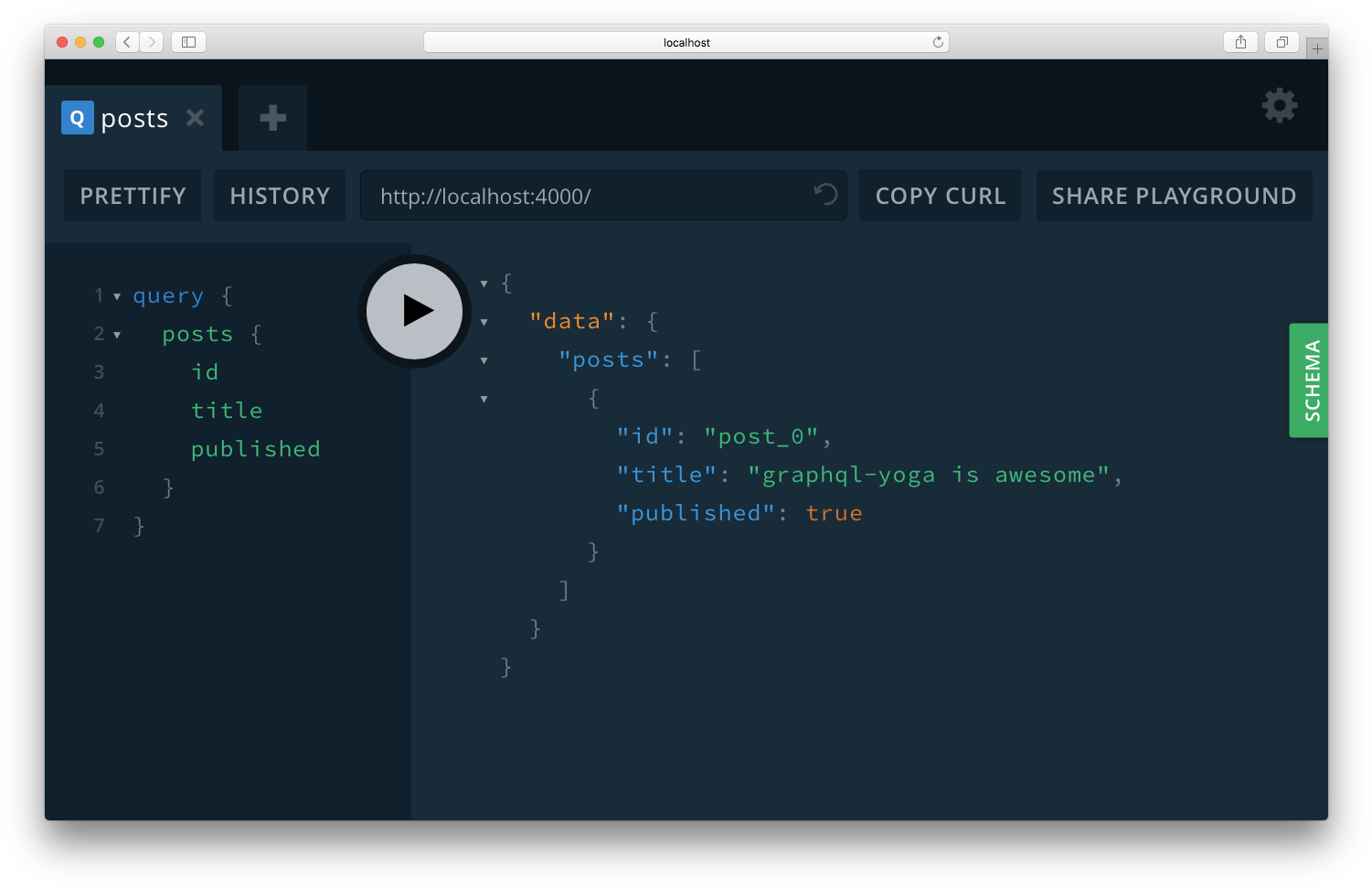Click the page refresh icon in address bar
The height and width of the screenshot is (888, 1372).
tap(938, 41)
